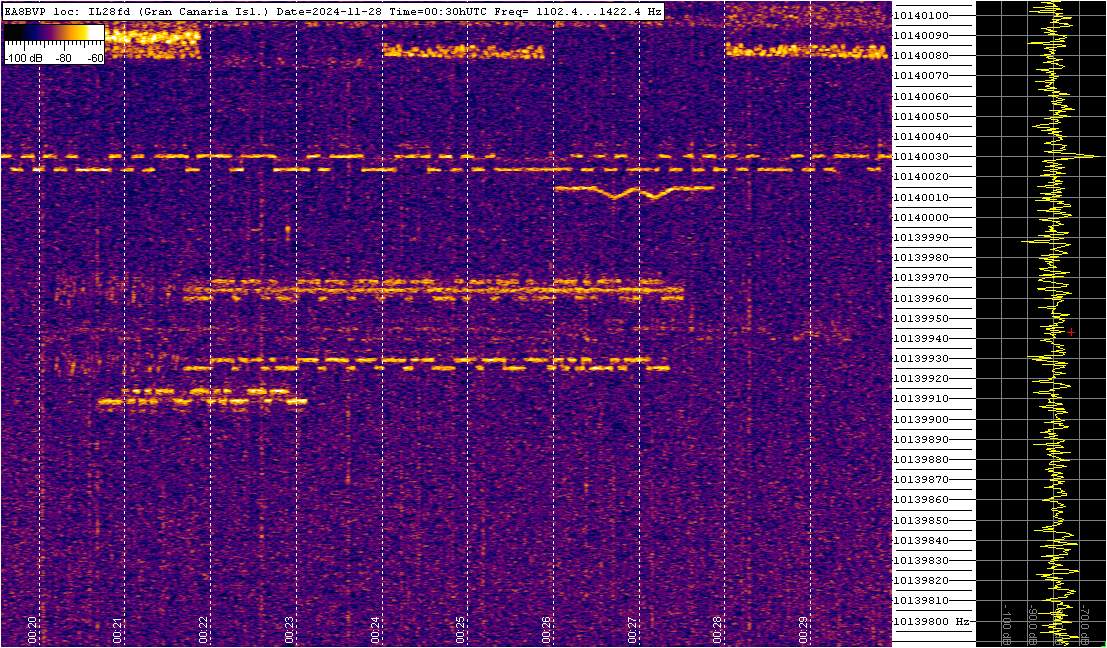Click the 10139920 frequency label
1107x648 pixels.
click(x=921, y=379)
